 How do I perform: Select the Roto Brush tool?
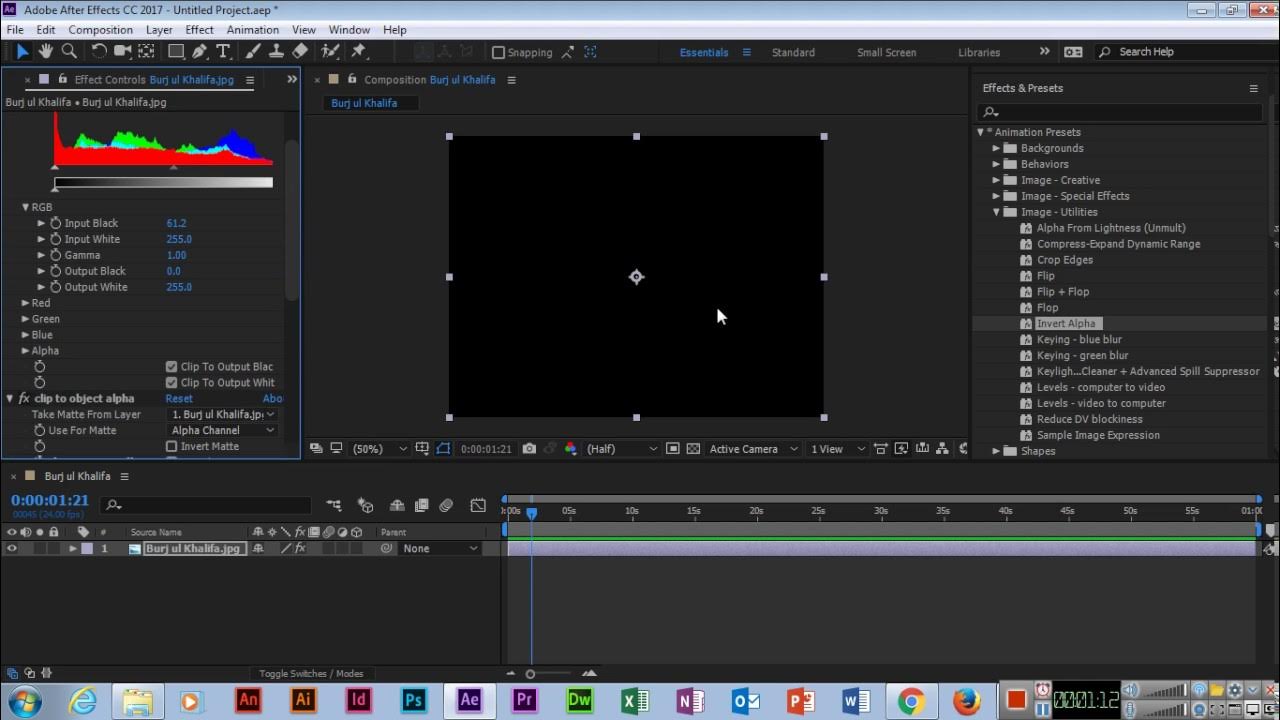[x=330, y=51]
